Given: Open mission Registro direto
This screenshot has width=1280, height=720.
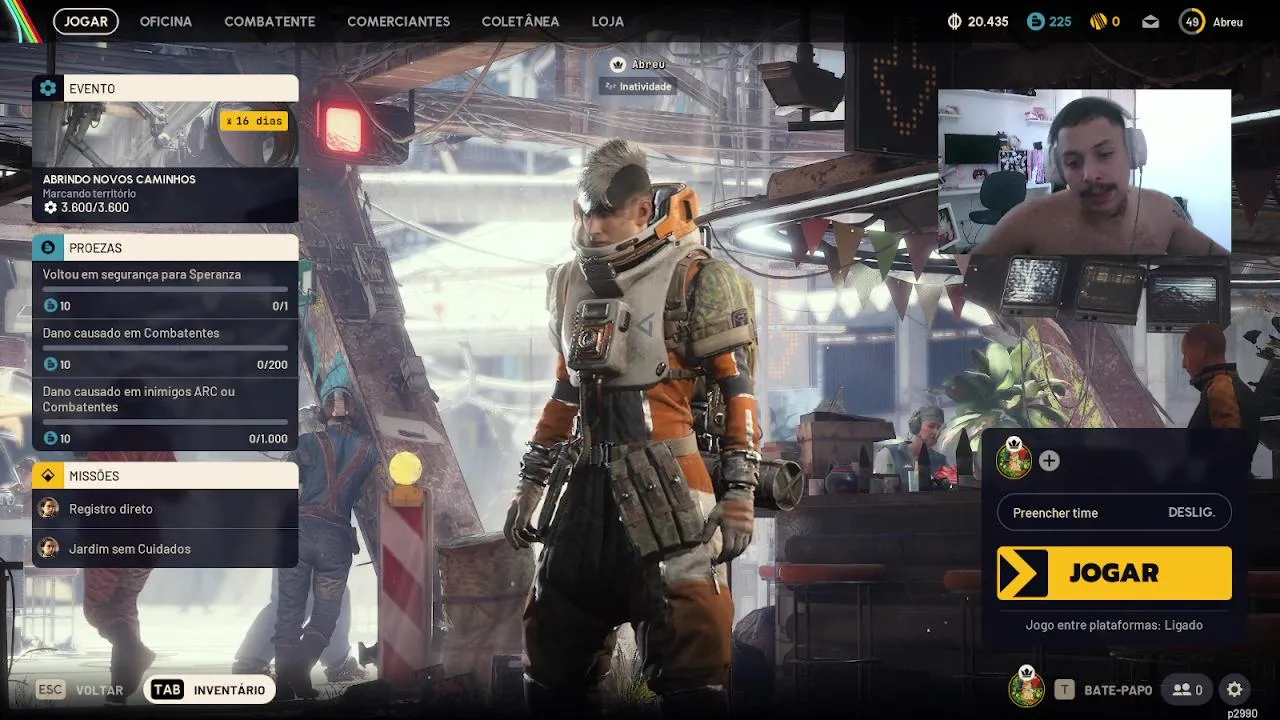Looking at the screenshot, I should (x=165, y=509).
